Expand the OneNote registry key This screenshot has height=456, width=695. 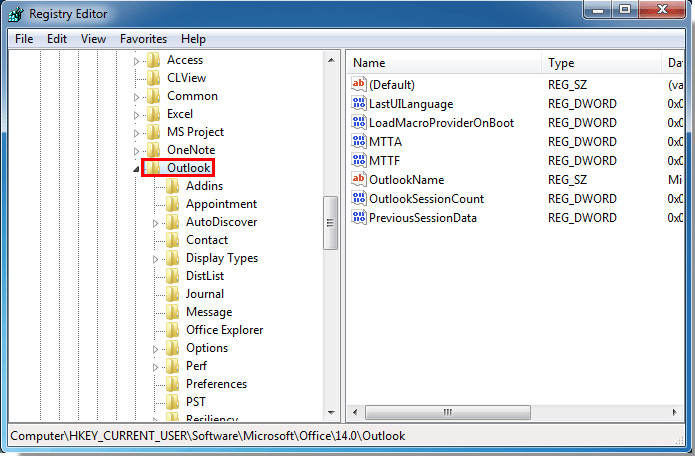(137, 151)
